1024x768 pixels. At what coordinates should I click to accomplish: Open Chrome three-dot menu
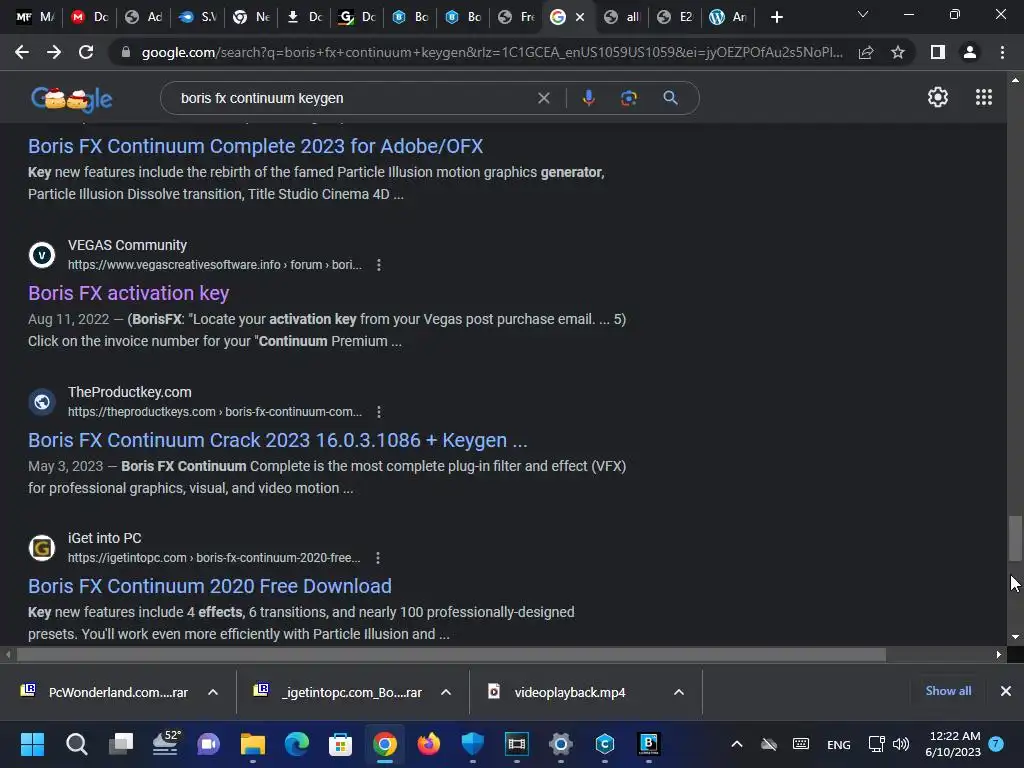tap(1002, 52)
